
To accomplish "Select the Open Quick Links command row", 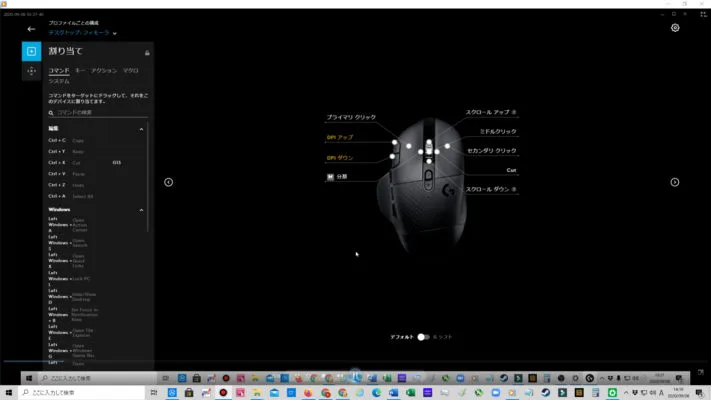I will point(95,261).
